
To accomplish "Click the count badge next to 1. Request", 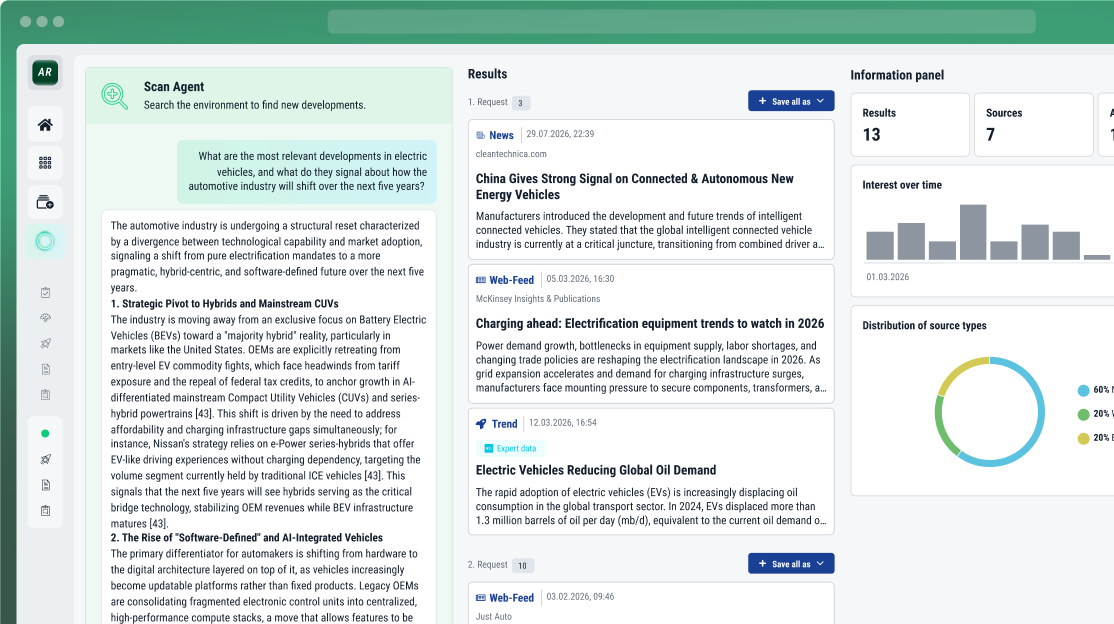I will point(521,103).
